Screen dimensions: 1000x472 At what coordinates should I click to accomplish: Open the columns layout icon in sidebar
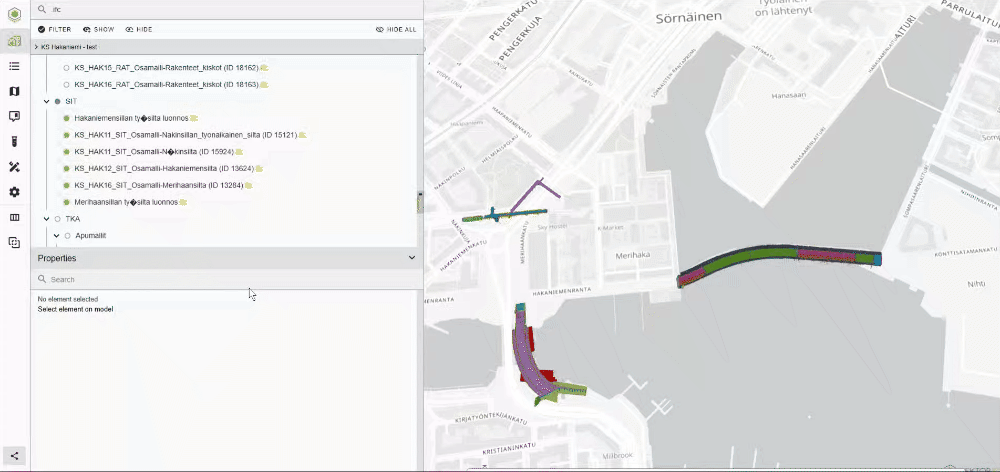coord(14,218)
